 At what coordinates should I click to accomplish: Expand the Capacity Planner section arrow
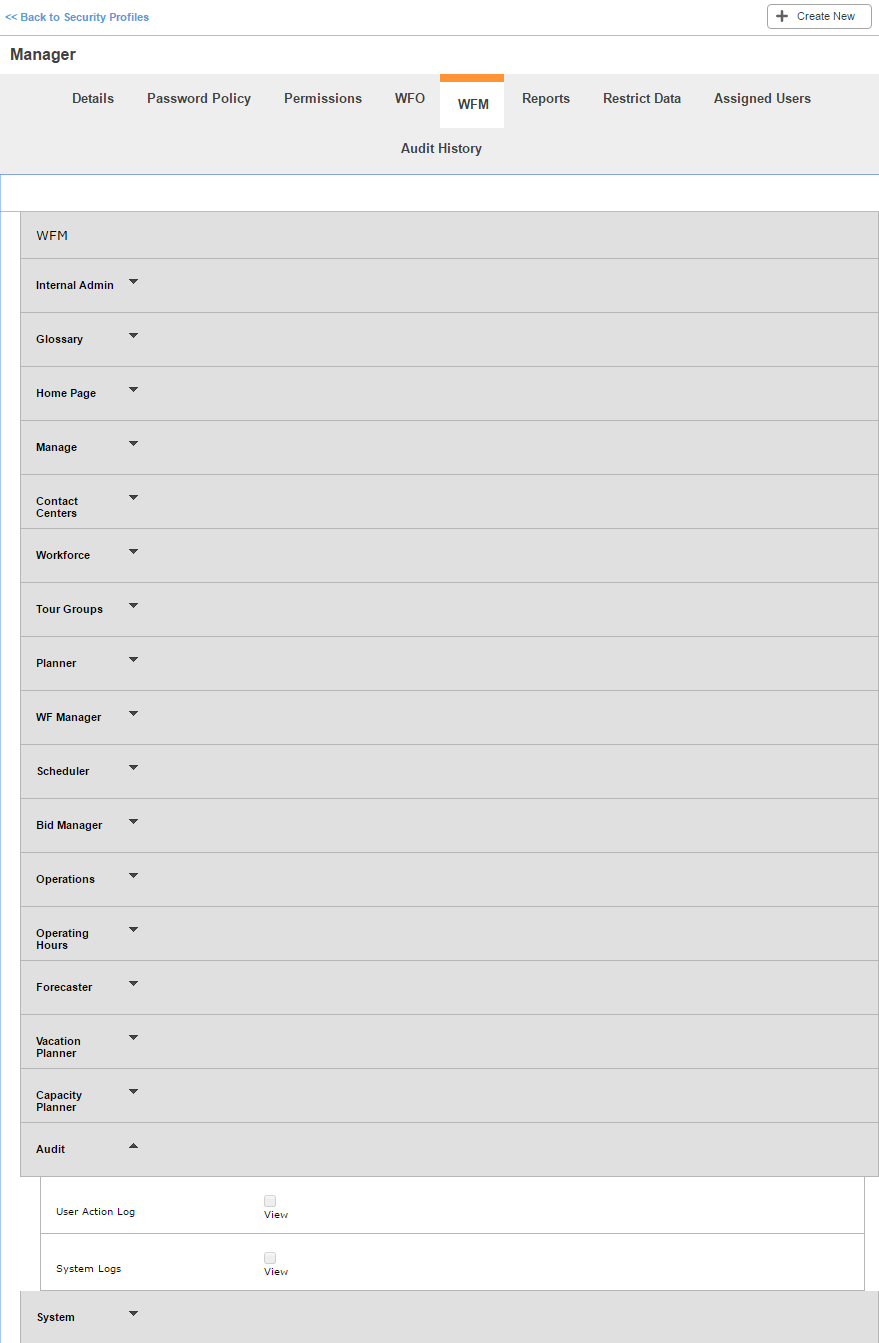[134, 1092]
